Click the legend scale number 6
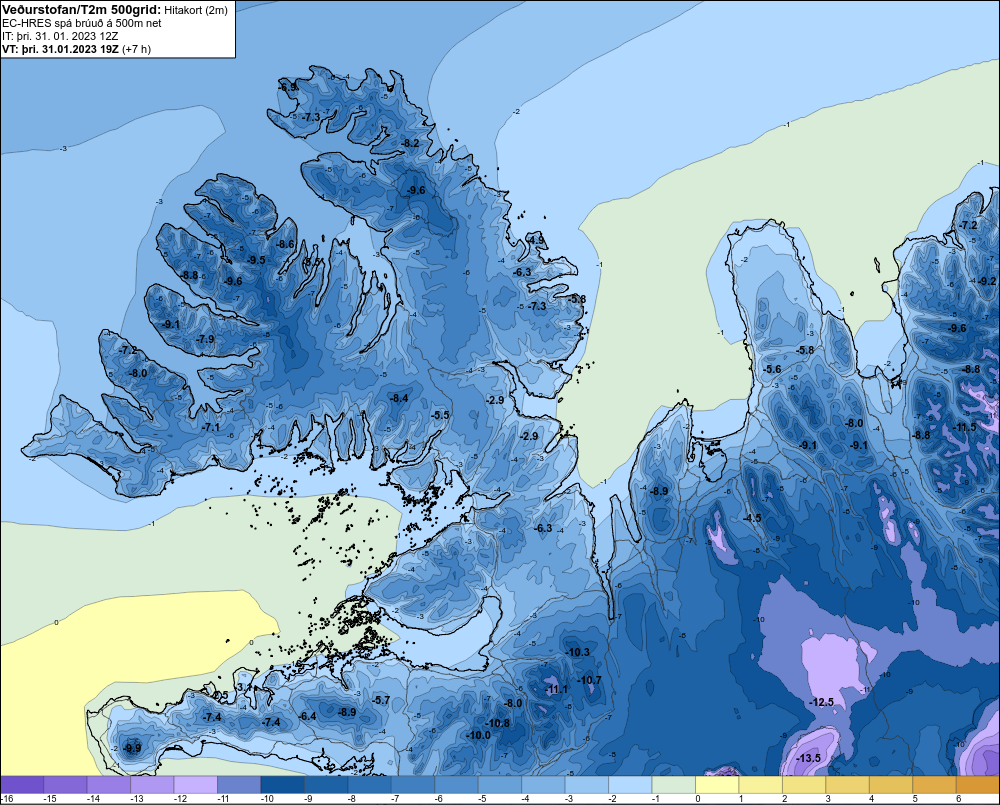Screen dimensions: 1000x805 click(x=959, y=799)
